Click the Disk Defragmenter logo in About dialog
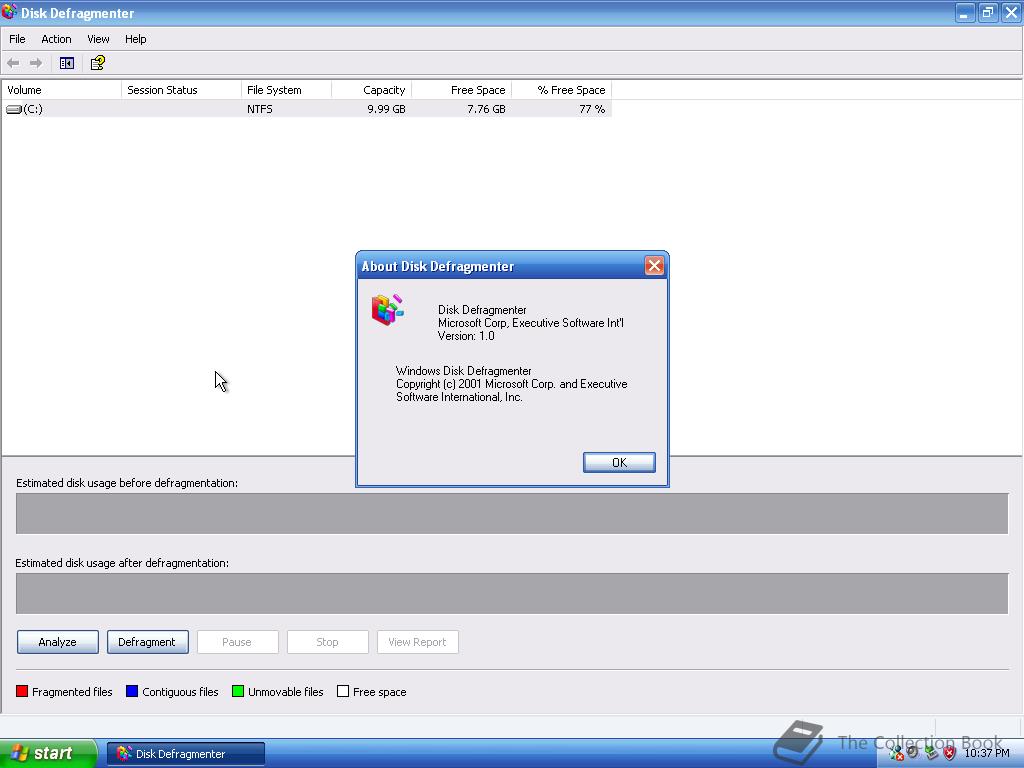Image resolution: width=1024 pixels, height=768 pixels. [387, 310]
